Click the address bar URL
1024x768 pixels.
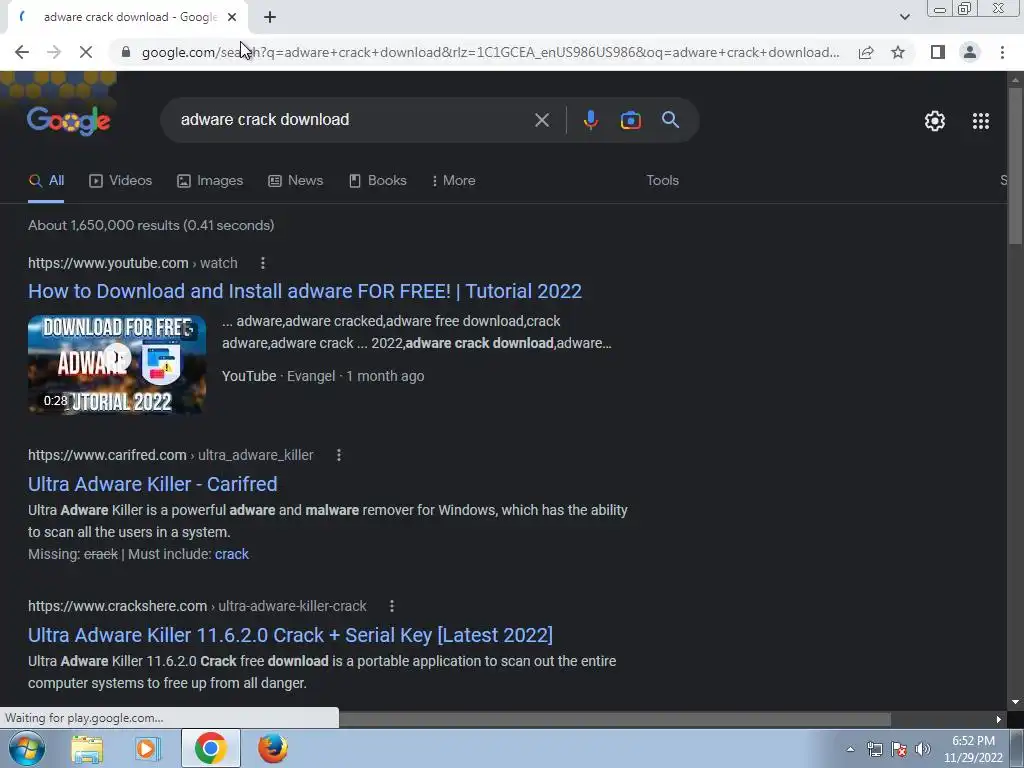(490, 52)
